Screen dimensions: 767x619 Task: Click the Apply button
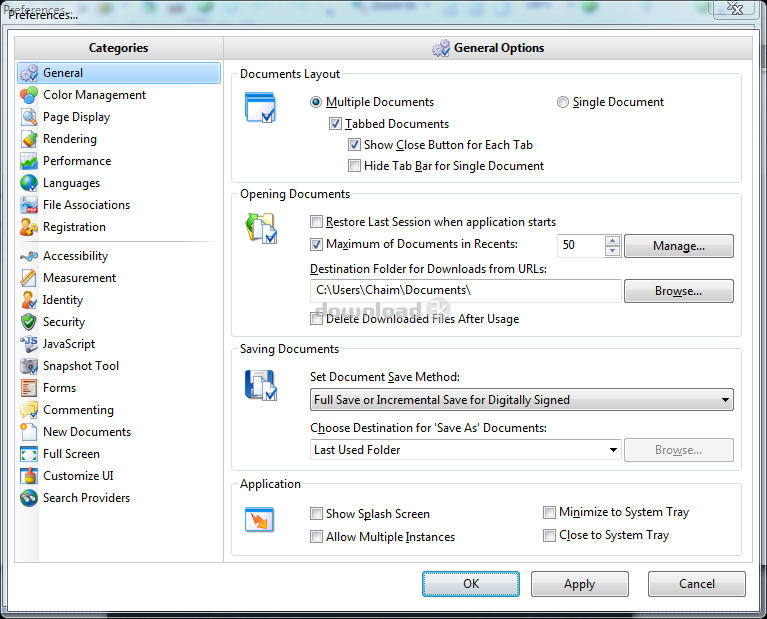pos(579,584)
